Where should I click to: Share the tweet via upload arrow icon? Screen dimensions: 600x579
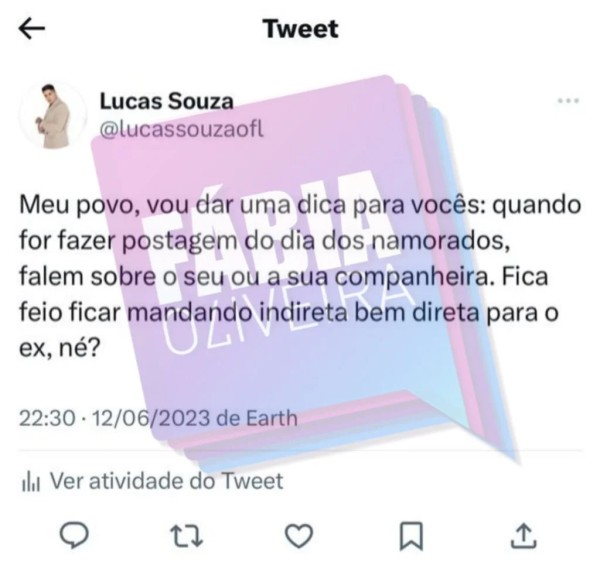pos(524,535)
